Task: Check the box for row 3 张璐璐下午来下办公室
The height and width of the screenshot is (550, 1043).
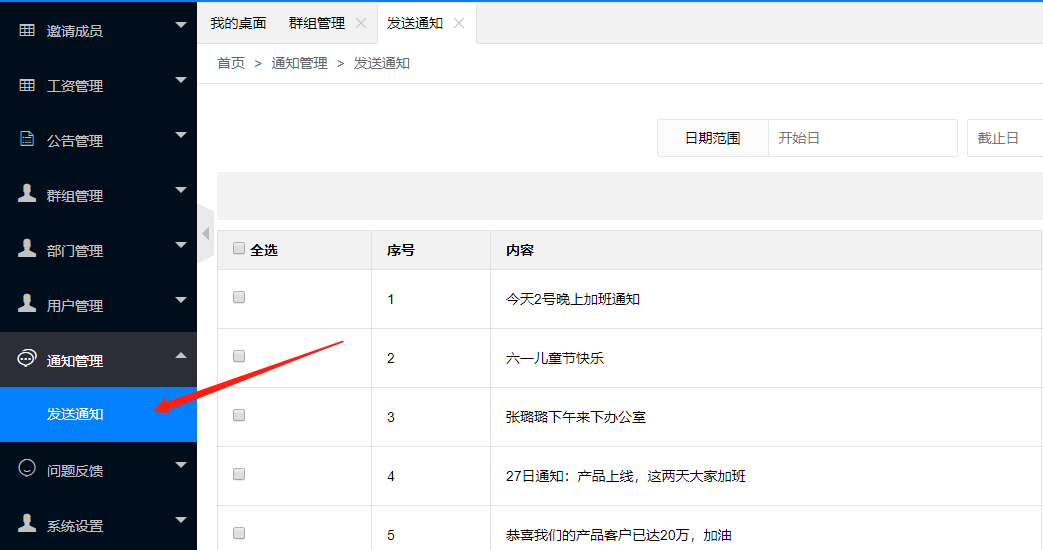Action: (x=239, y=415)
